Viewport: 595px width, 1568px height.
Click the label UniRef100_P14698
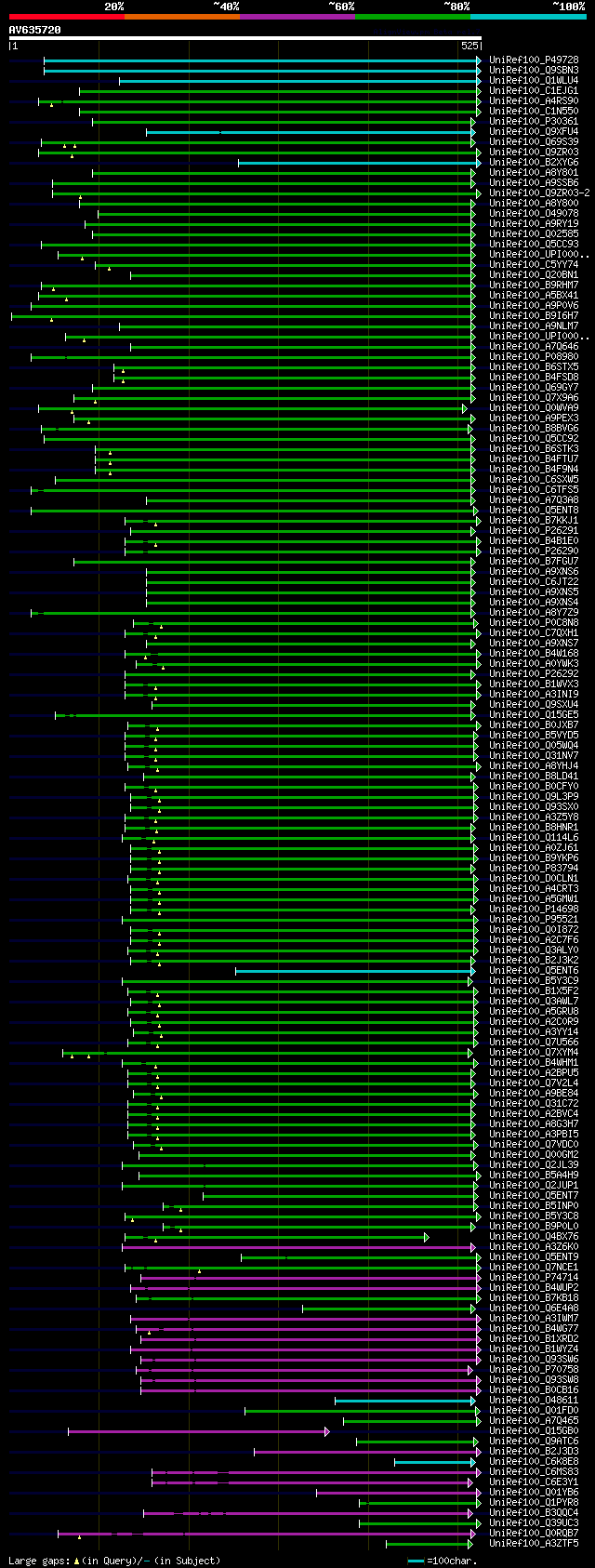pyautogui.click(x=534, y=909)
